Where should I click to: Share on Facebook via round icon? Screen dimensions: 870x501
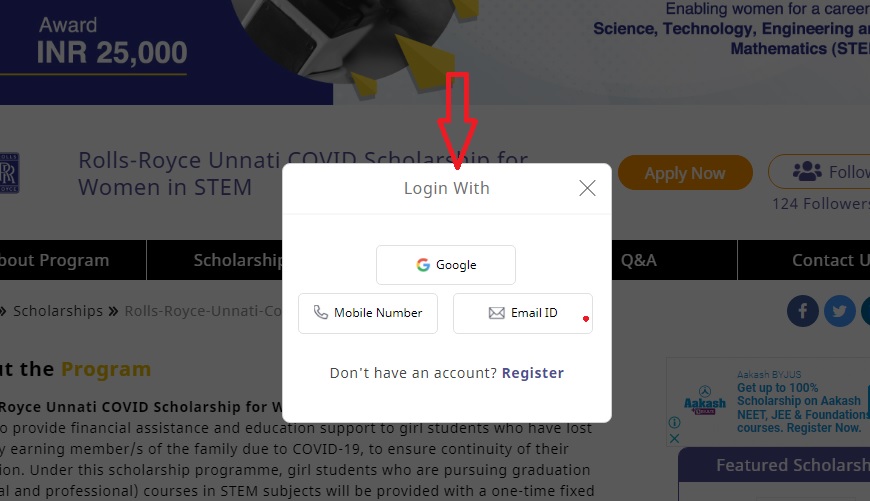coord(802,311)
